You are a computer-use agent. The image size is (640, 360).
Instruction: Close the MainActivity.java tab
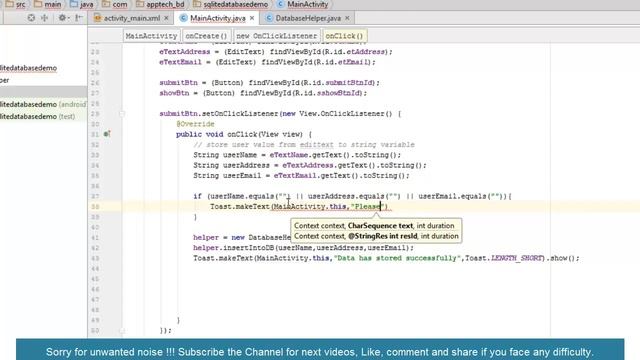[252, 18]
